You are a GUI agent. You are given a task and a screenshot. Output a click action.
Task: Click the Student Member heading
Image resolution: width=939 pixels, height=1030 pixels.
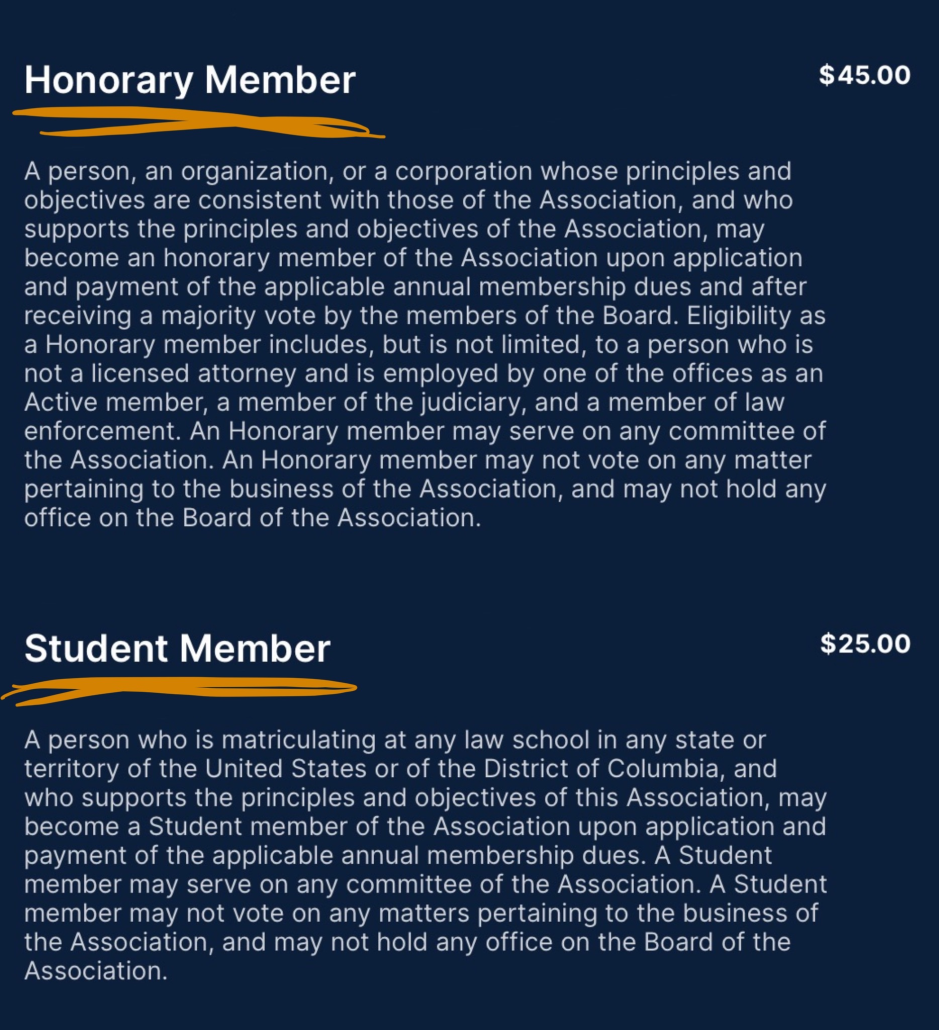coord(177,649)
